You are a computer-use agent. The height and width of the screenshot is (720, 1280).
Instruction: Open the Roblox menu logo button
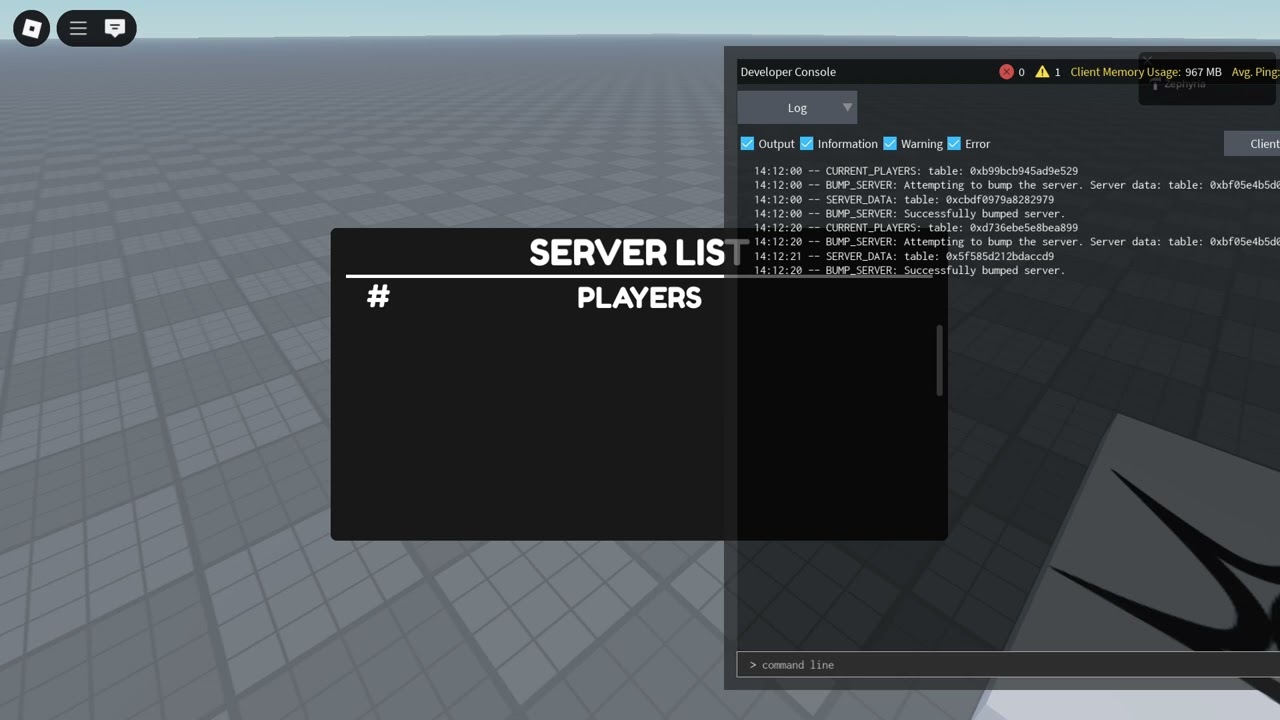[x=31, y=28]
